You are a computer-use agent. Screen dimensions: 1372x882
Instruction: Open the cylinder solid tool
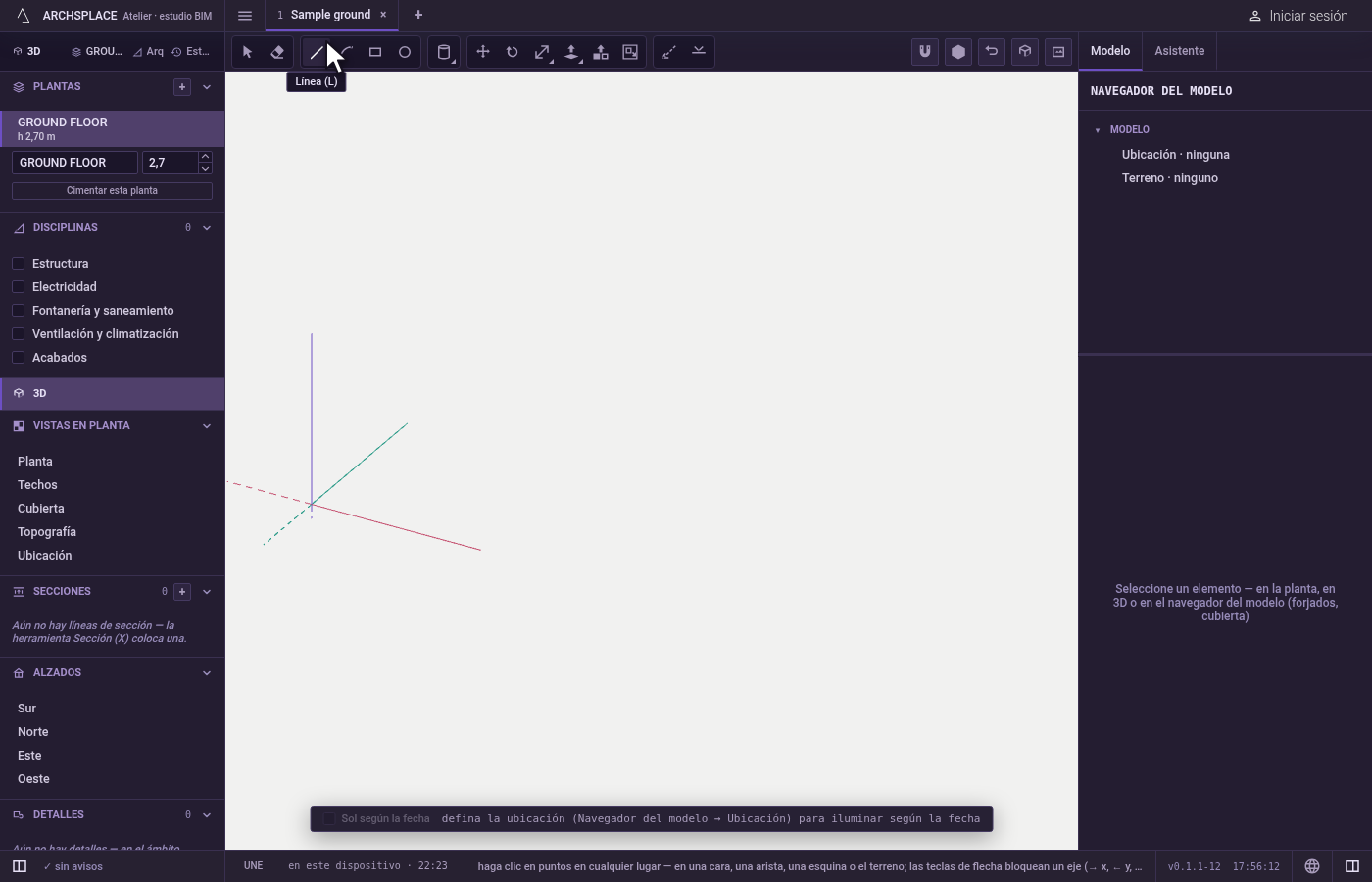(x=444, y=52)
